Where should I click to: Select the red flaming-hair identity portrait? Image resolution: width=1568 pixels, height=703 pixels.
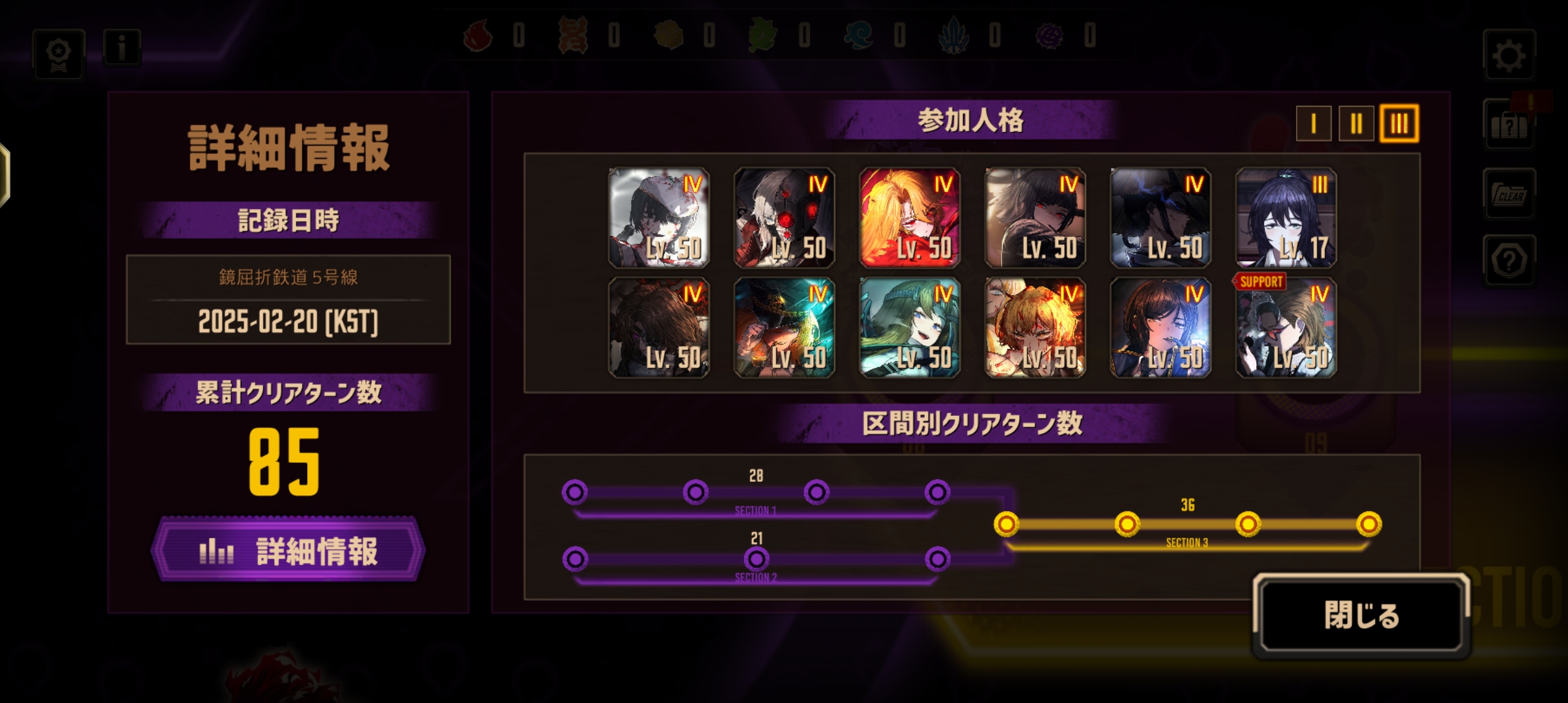coord(910,218)
